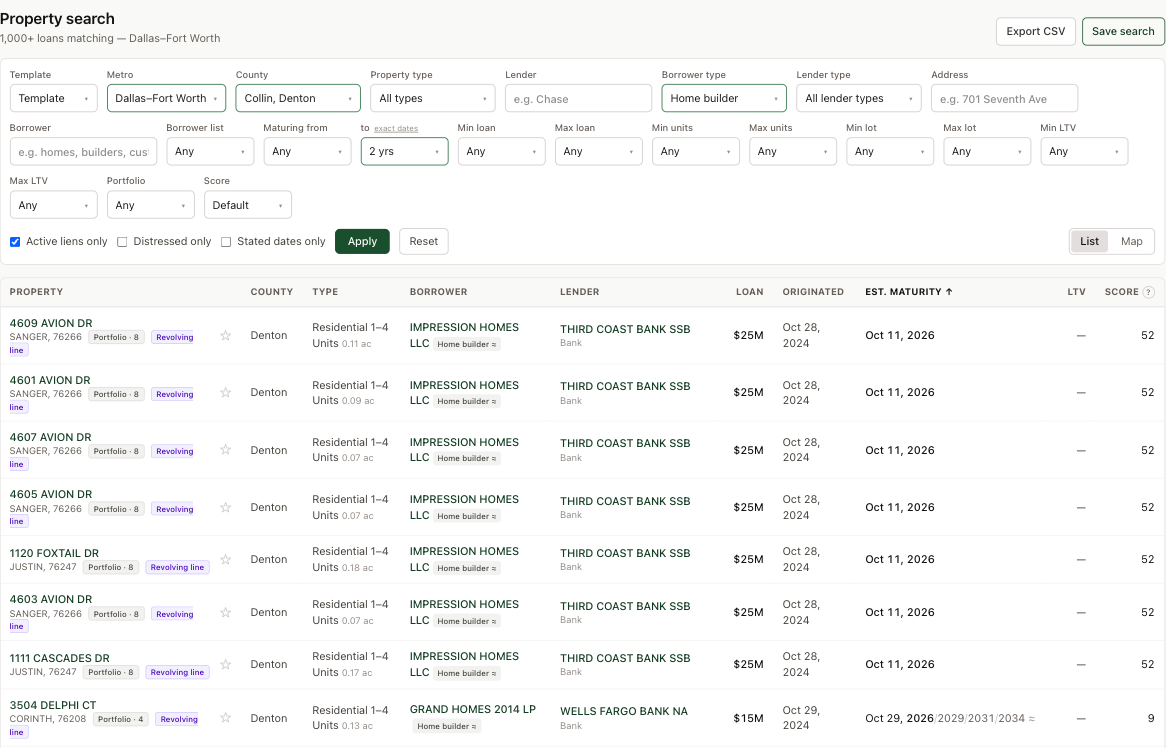Image resolution: width=1166 pixels, height=748 pixels.
Task: Click the Export CSV button
Action: [1035, 31]
